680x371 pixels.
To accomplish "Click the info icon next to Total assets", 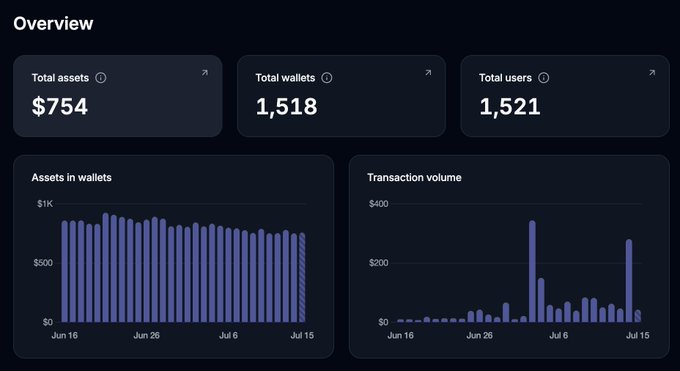I will [x=101, y=78].
